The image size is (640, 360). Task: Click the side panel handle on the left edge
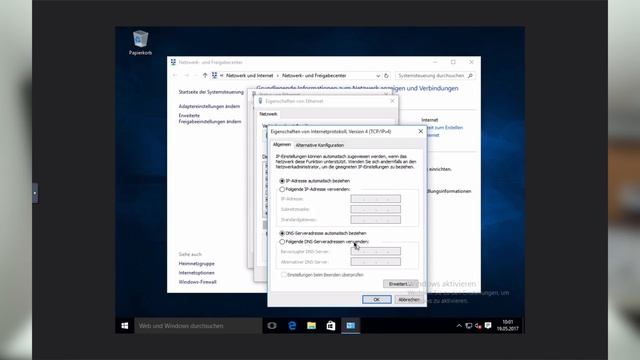(x=35, y=193)
